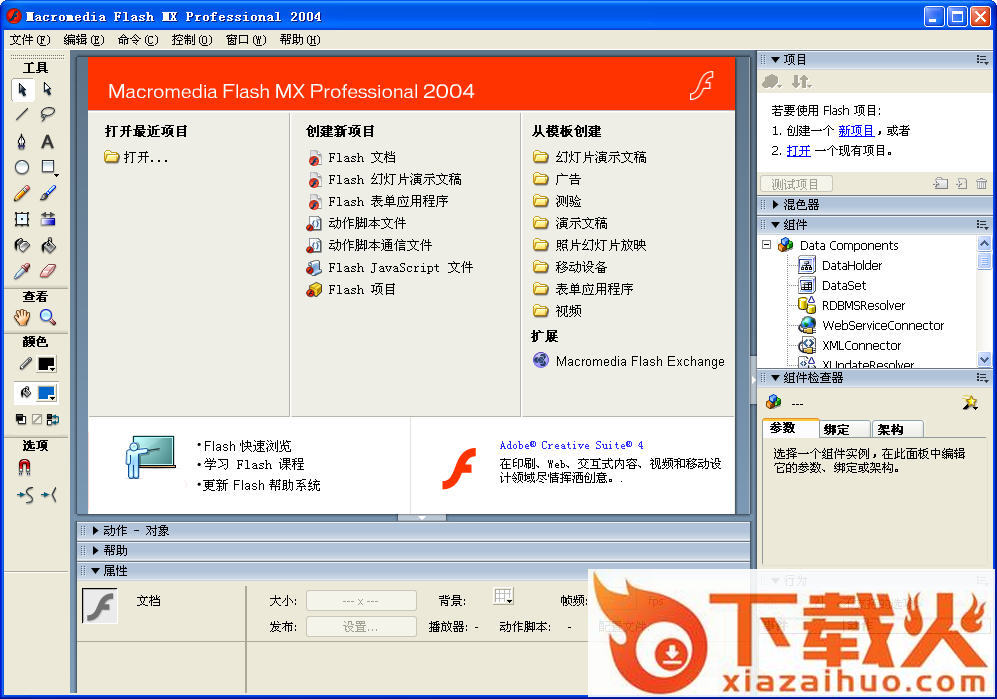Switch to the 参数 tab
The image size is (997, 699).
click(789, 428)
